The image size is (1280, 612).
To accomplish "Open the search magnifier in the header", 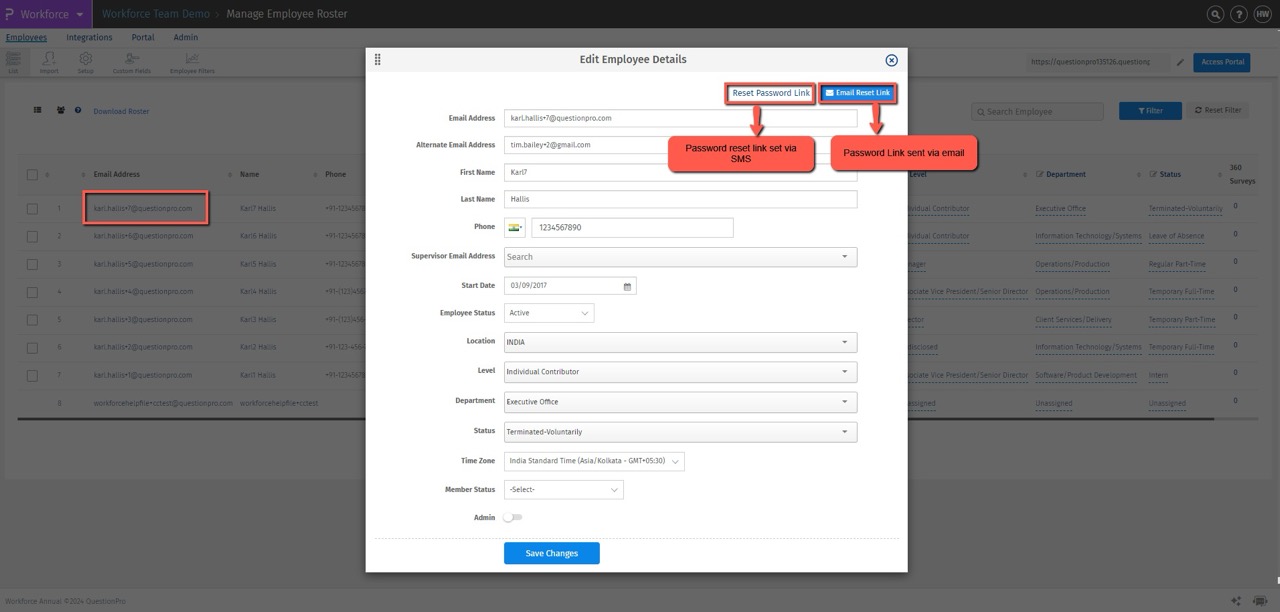I will tap(1215, 14).
